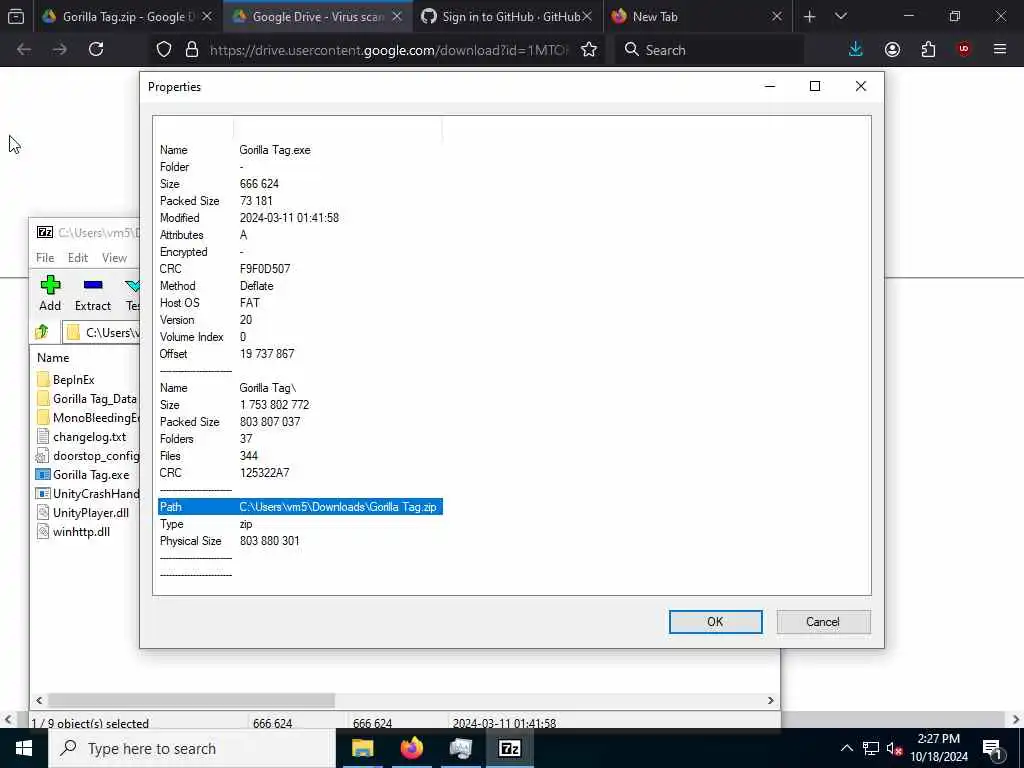This screenshot has height=768, width=1024.
Task: Click the network icon in system tray
Action: 871,748
